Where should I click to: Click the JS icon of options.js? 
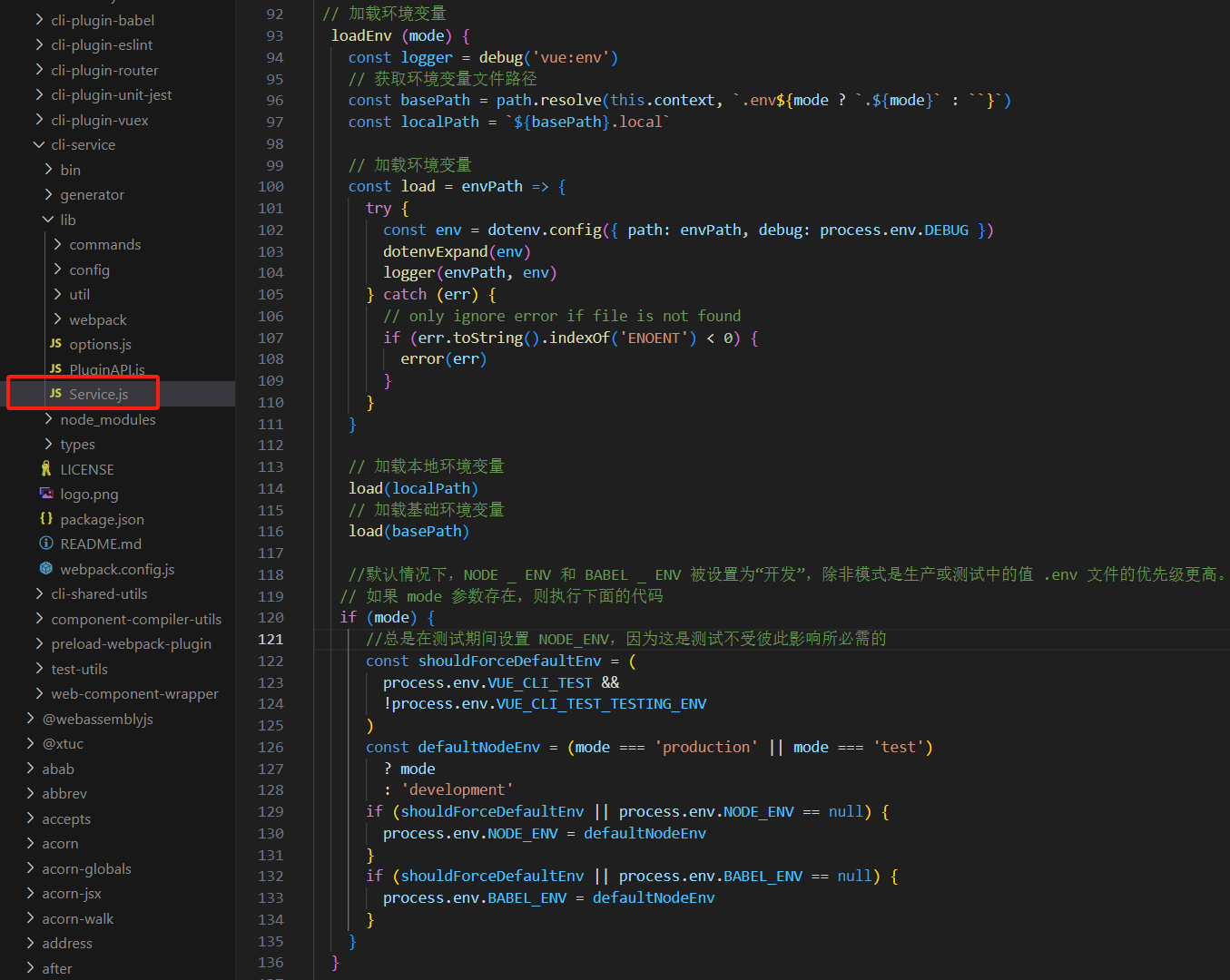55,344
